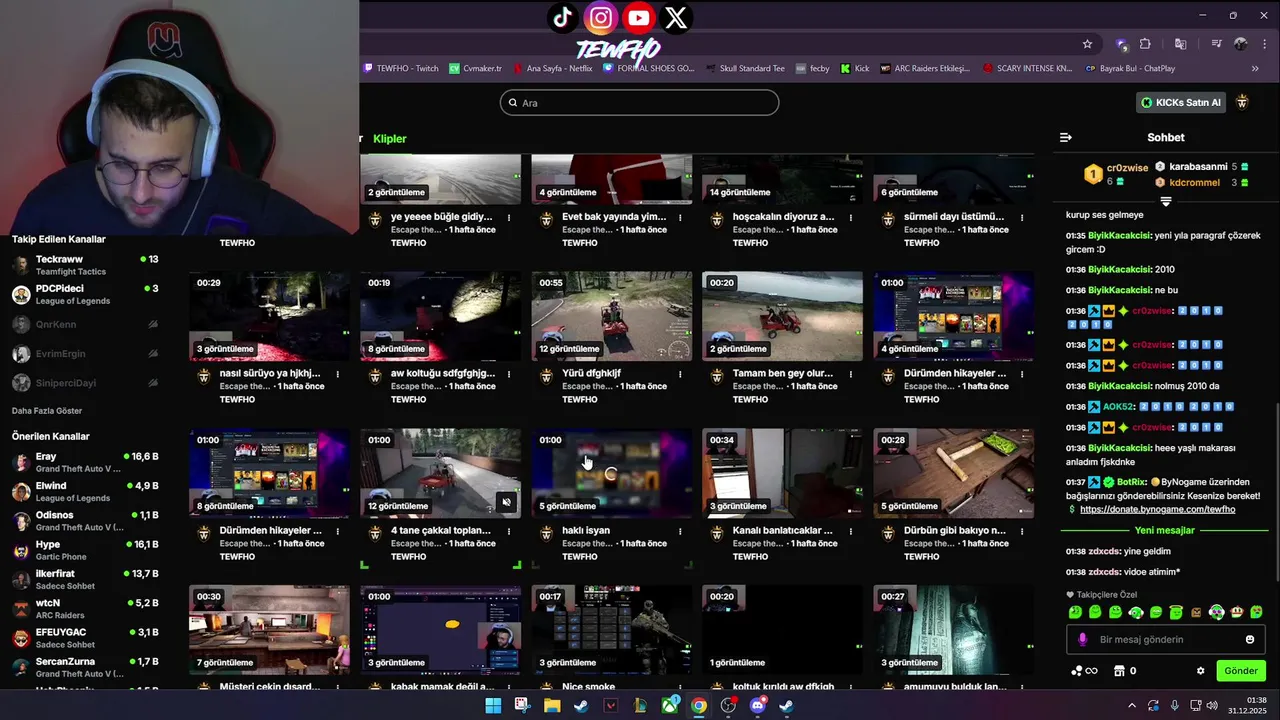This screenshot has height=720, width=1280.
Task: Open the X (Twitter) icon in the overlay
Action: point(676,17)
